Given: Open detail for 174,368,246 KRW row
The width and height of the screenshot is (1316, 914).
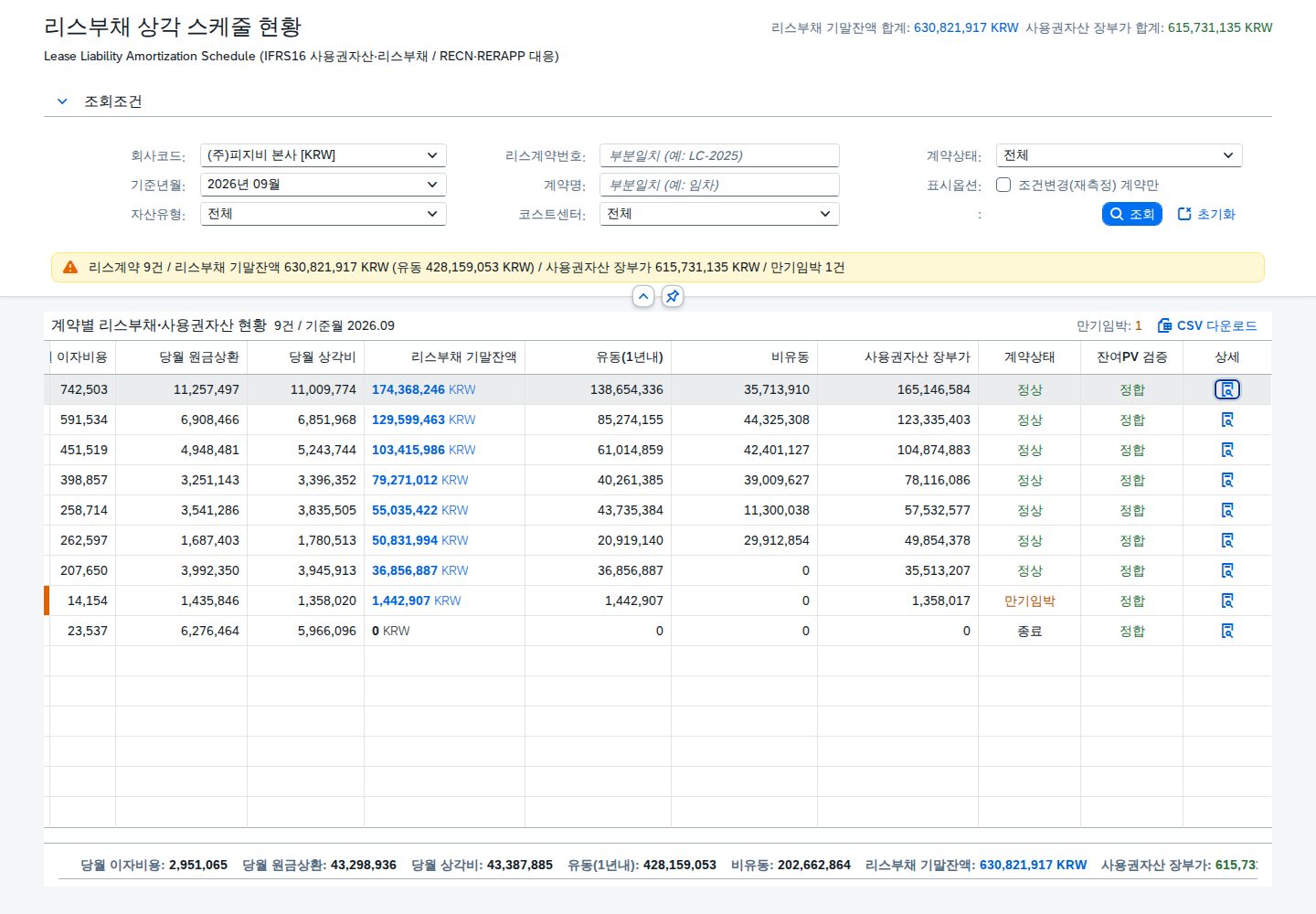Looking at the screenshot, I should coord(1227,389).
